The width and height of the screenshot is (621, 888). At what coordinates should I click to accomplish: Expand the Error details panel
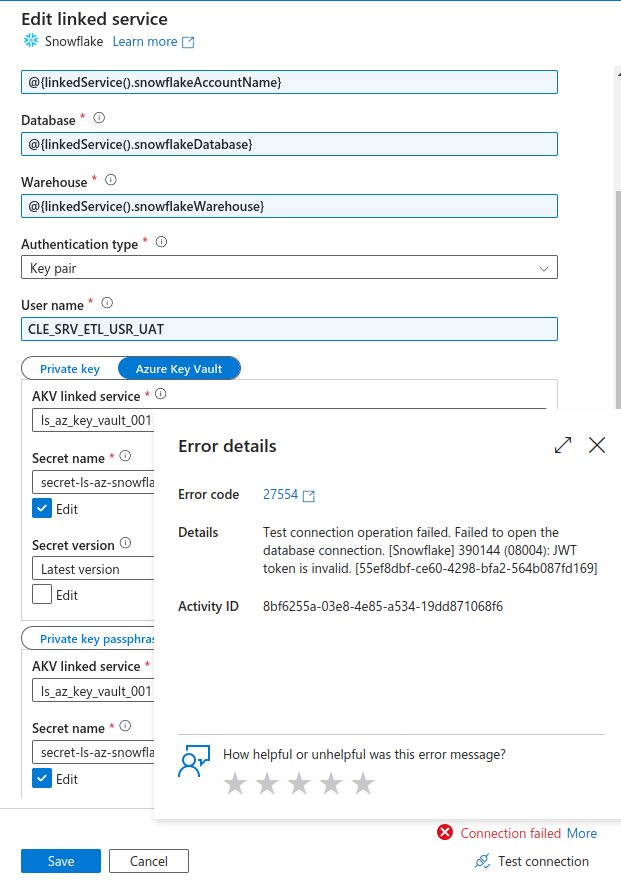pos(563,445)
